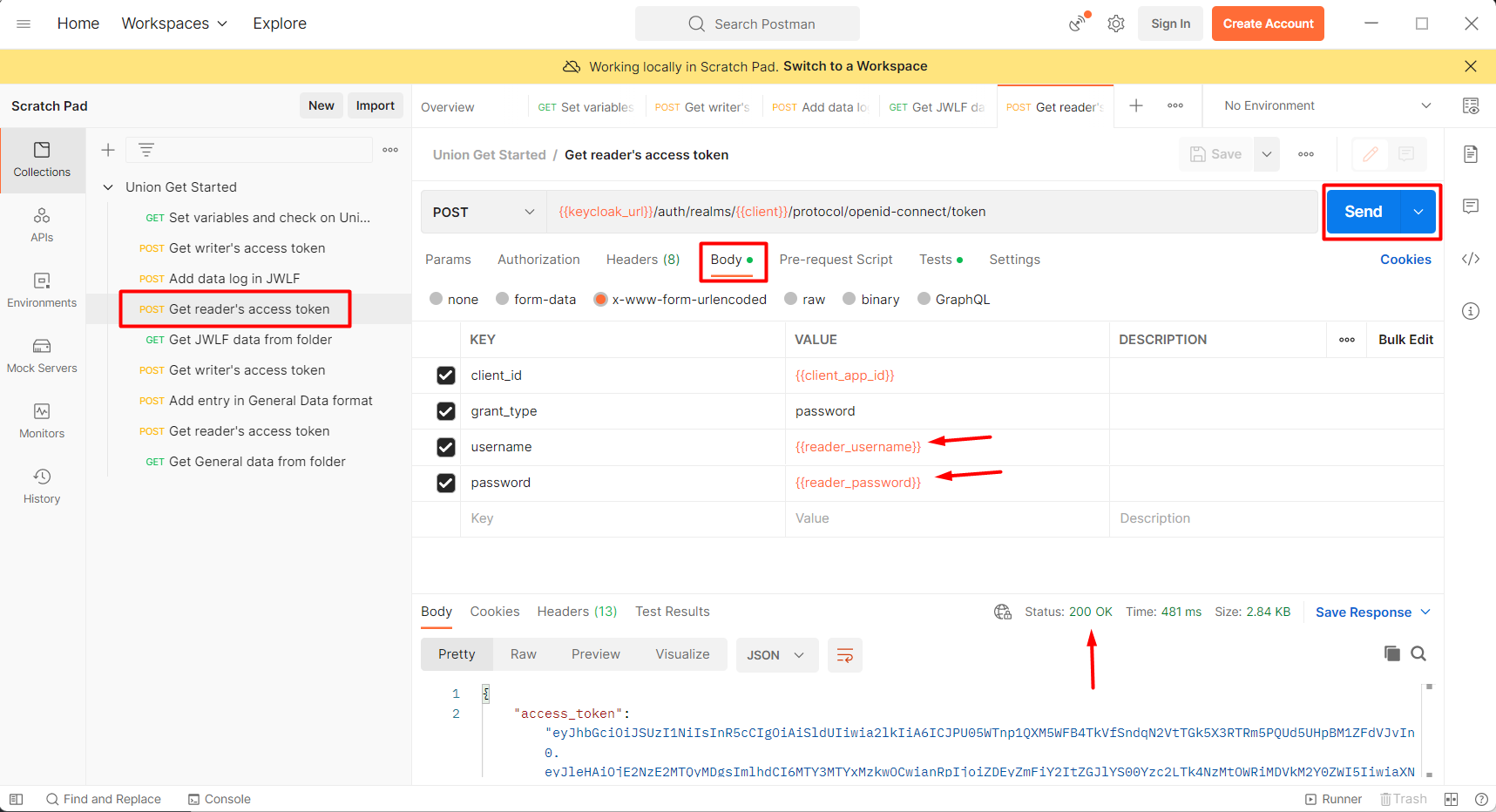This screenshot has width=1496, height=812.
Task: Collapse the Union Get Started collection
Action: (x=108, y=187)
